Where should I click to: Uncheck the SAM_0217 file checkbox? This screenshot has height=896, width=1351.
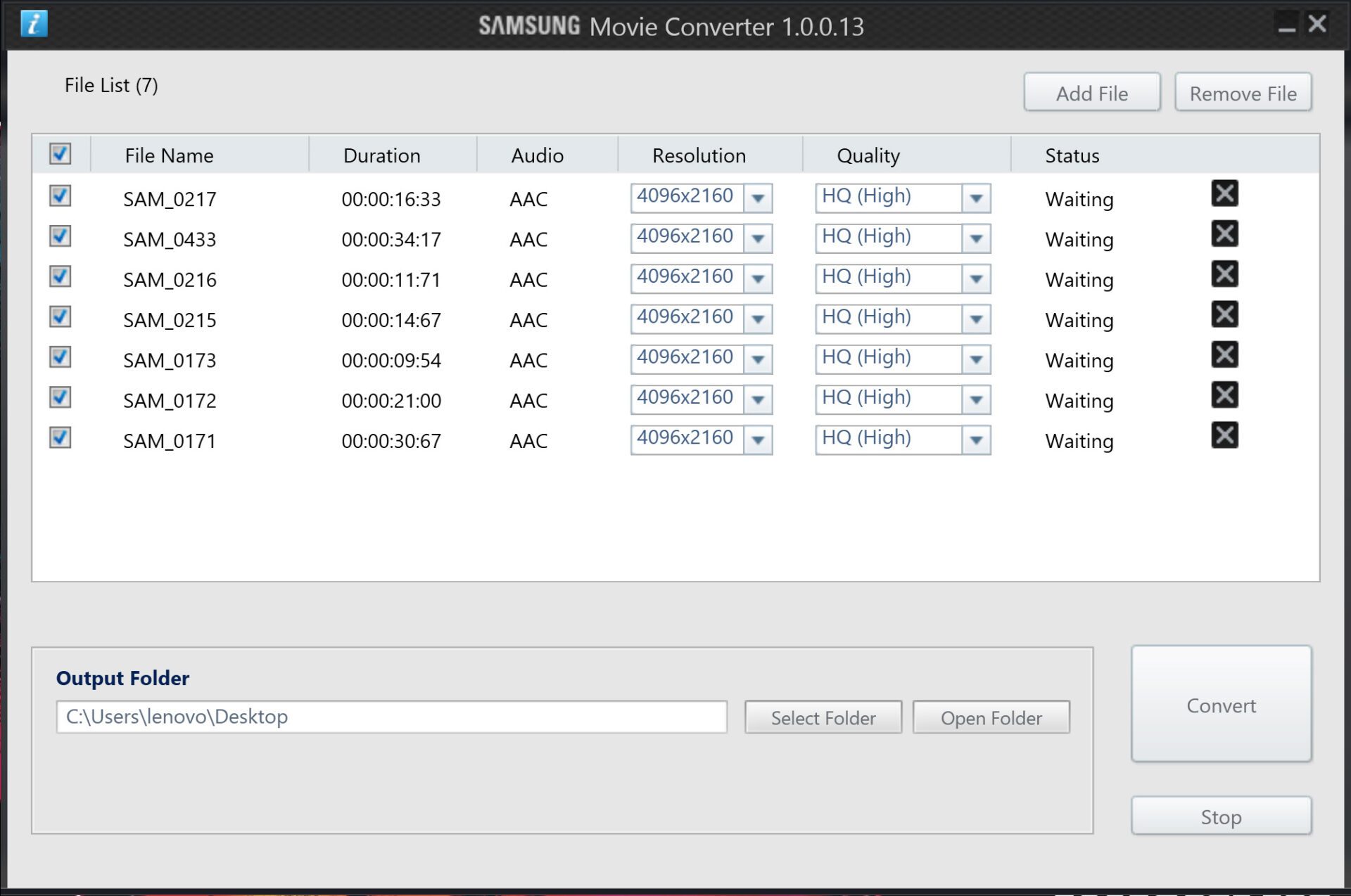coord(61,196)
